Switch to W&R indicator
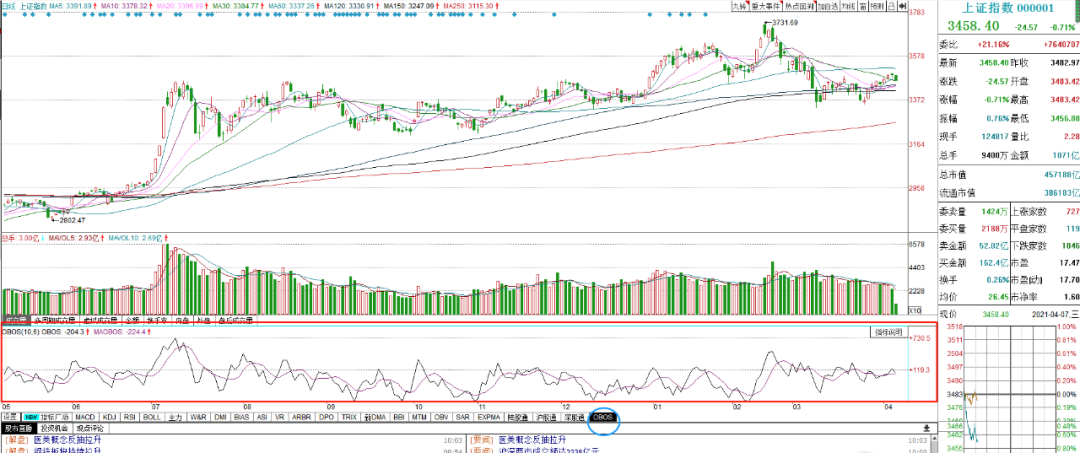 [198, 417]
